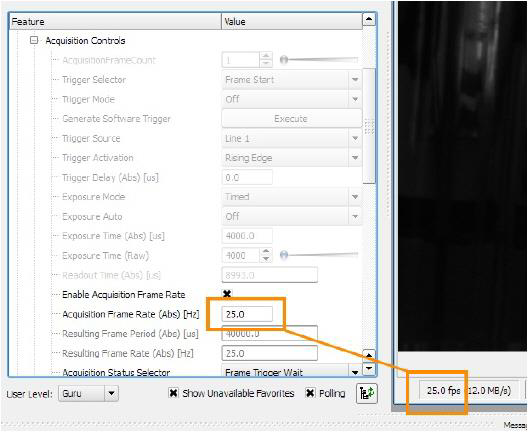
Task: Select Enable Acquisition Frame Rate row label
Action: click(x=124, y=295)
